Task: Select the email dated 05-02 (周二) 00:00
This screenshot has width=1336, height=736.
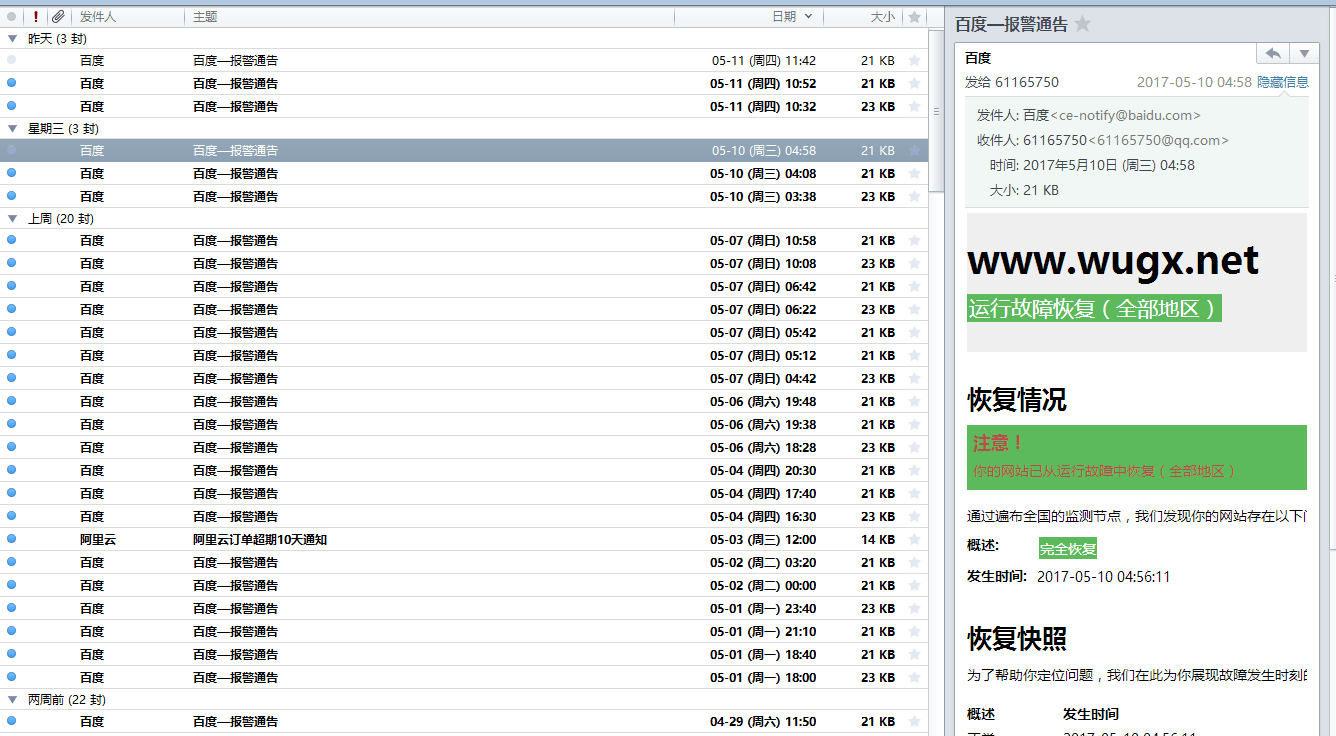Action: pyautogui.click(x=464, y=585)
